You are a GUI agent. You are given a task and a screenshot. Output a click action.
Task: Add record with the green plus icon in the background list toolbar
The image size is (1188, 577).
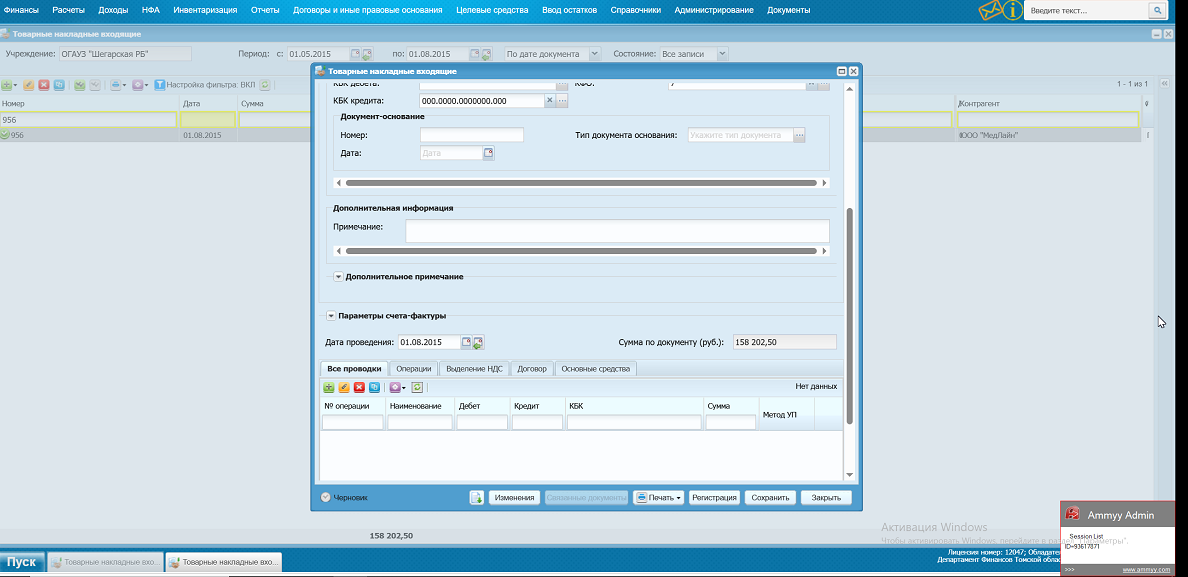7,85
